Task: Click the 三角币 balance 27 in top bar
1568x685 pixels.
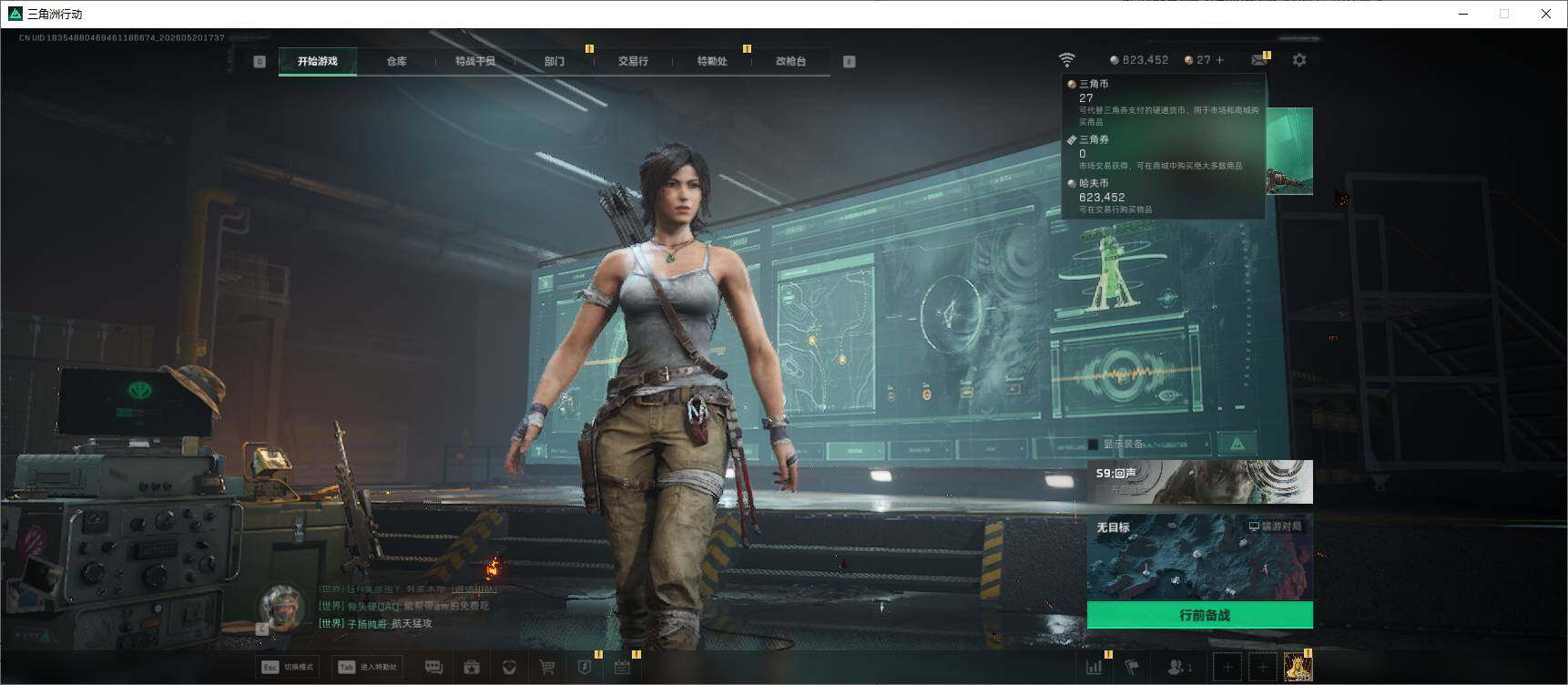Action: click(x=1197, y=60)
